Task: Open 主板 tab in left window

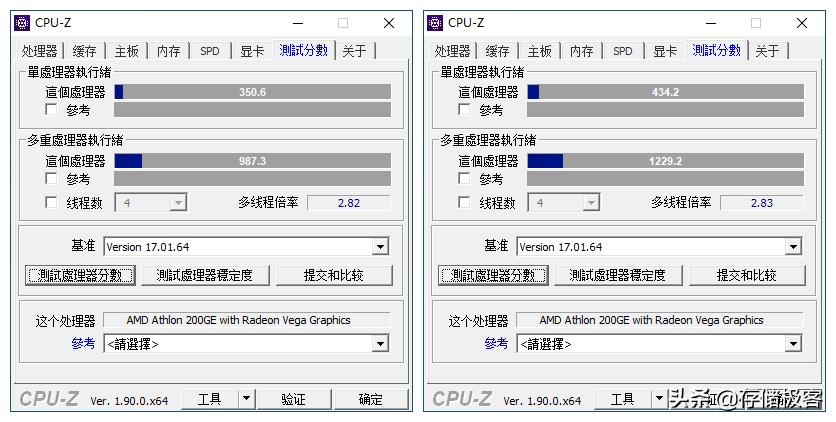Action: pyautogui.click(x=126, y=51)
